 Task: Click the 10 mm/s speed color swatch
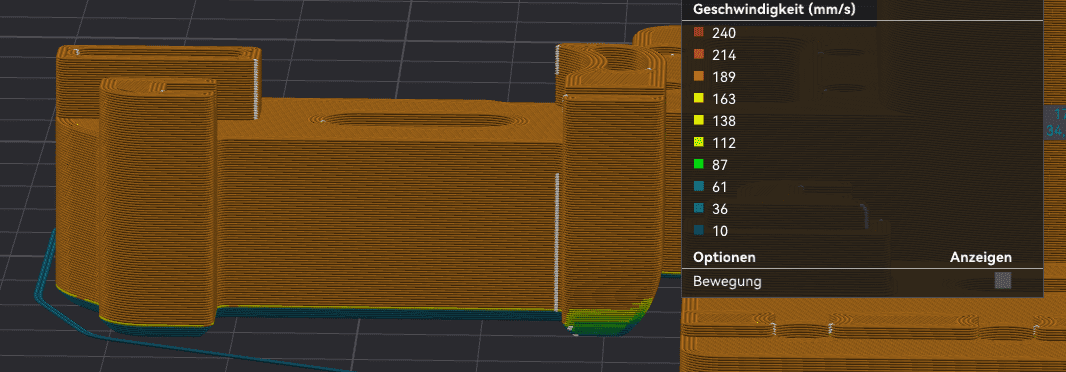pyautogui.click(x=698, y=231)
